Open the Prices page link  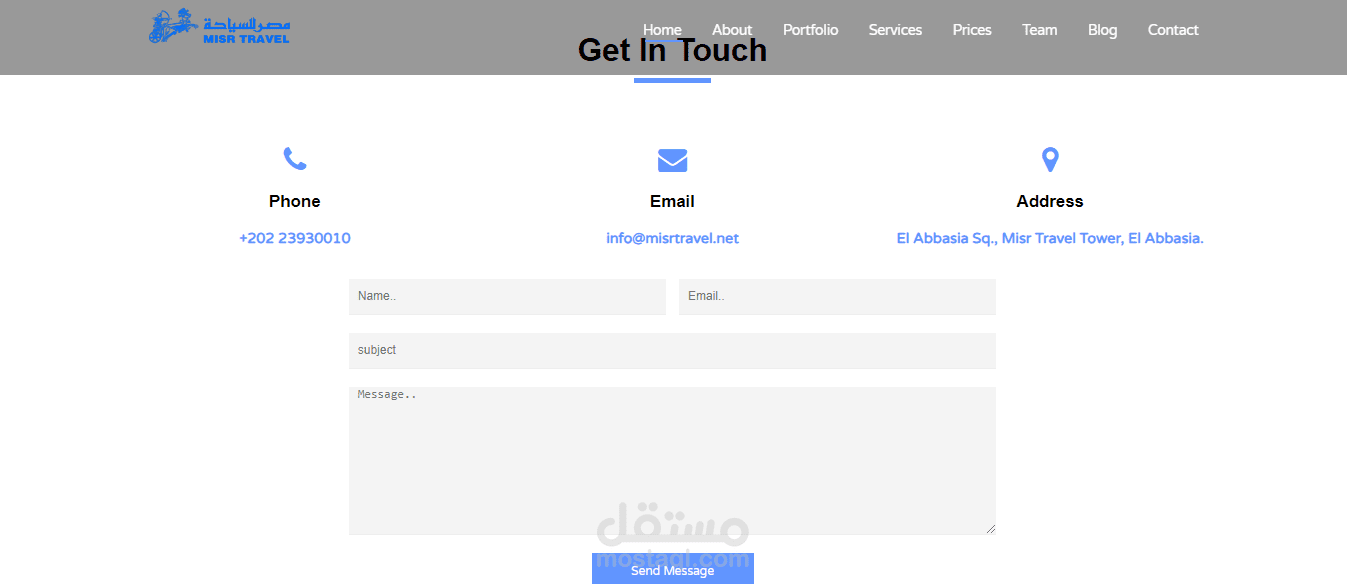point(972,30)
